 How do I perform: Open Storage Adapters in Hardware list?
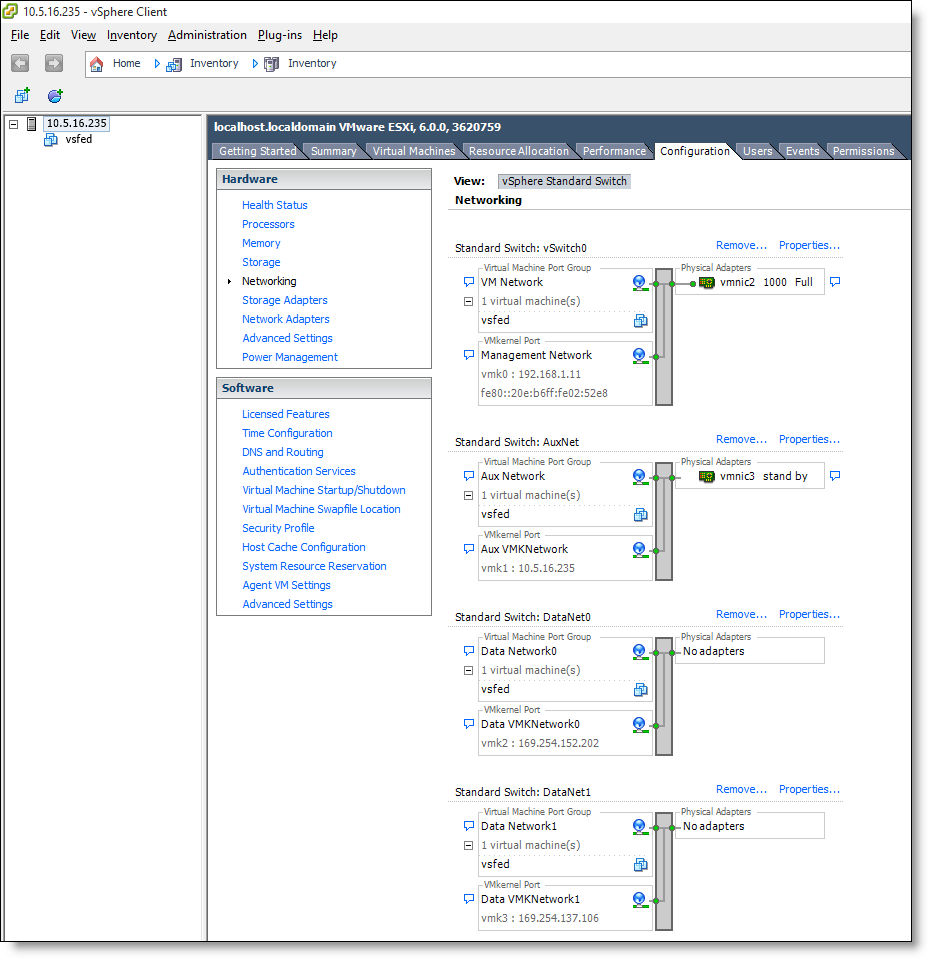[284, 300]
